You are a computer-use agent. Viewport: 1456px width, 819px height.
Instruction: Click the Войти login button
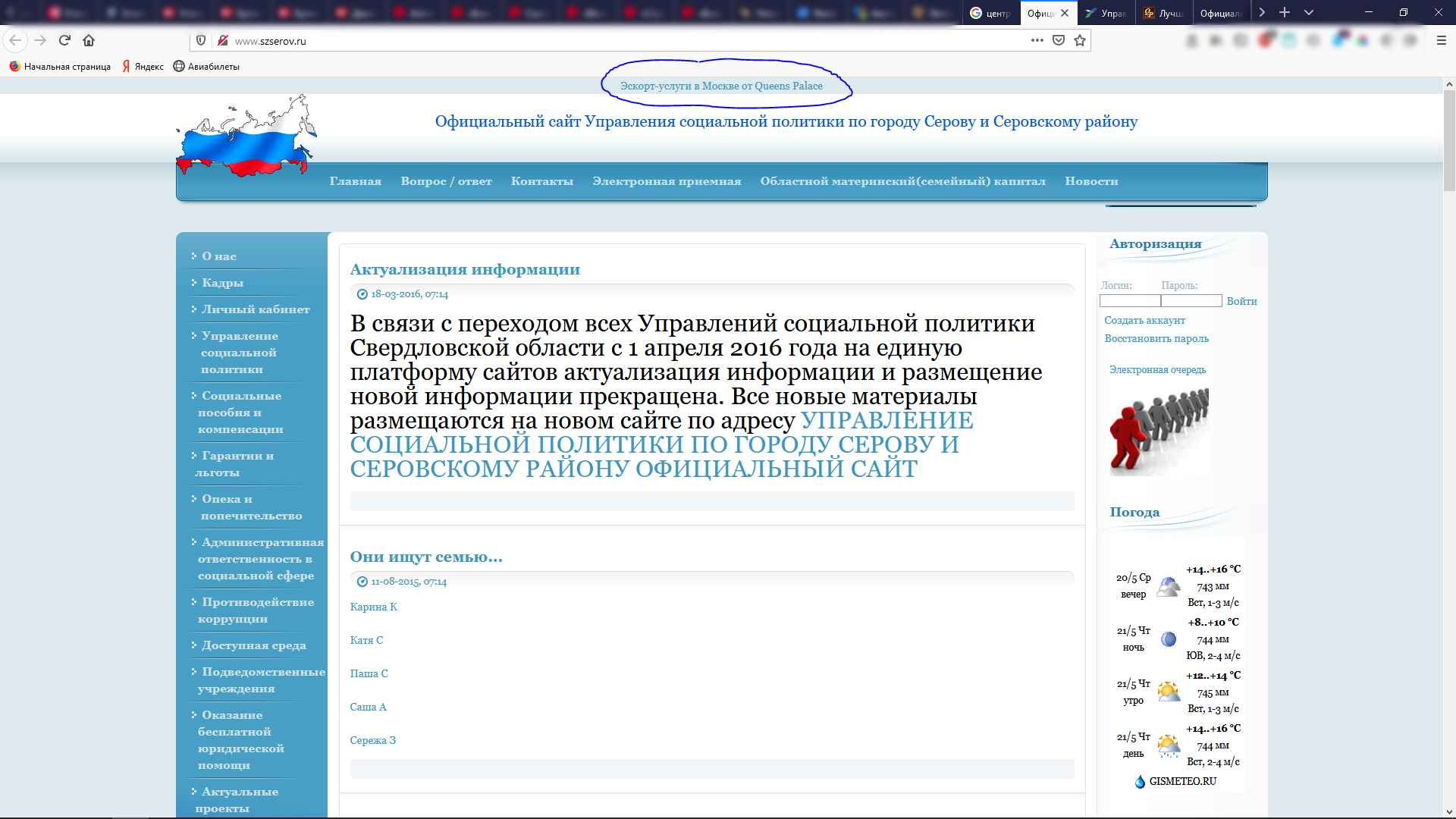(1241, 301)
